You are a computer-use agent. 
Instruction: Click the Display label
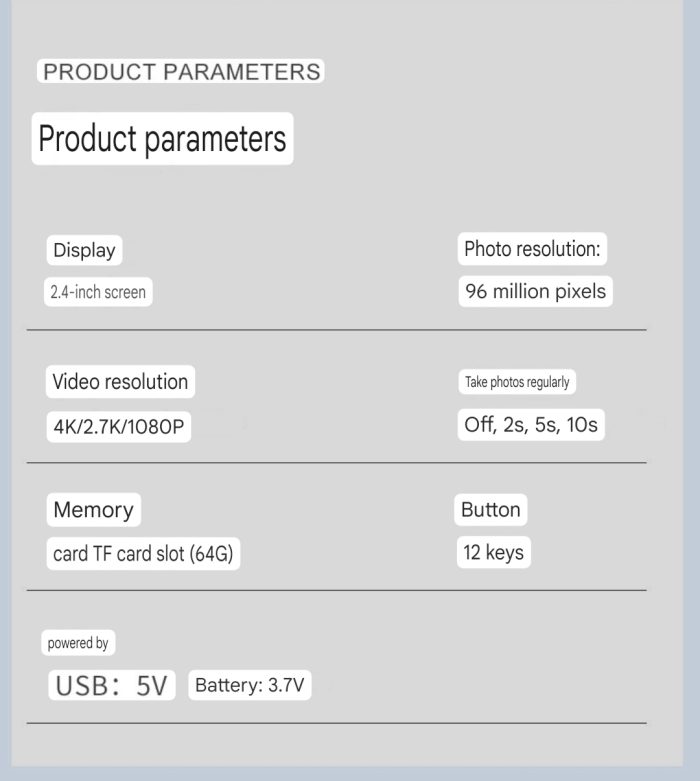(84, 250)
